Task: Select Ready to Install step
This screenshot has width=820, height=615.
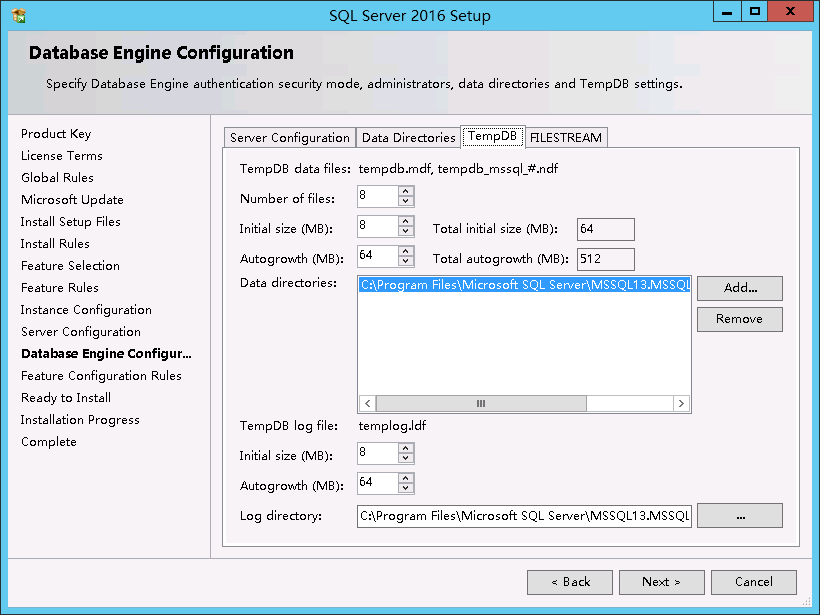Action: pos(66,398)
